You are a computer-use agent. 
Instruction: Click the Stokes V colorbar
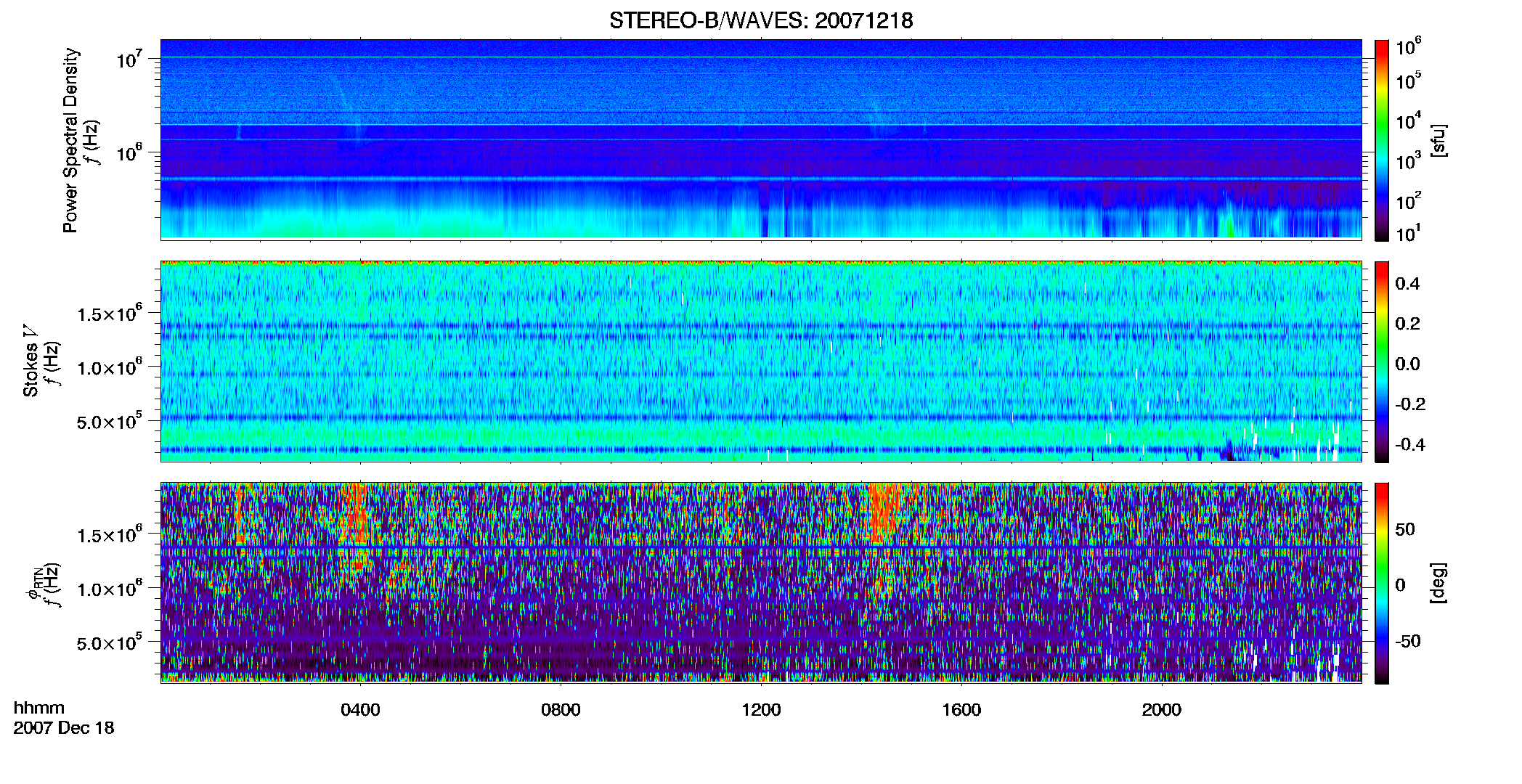(1382, 362)
